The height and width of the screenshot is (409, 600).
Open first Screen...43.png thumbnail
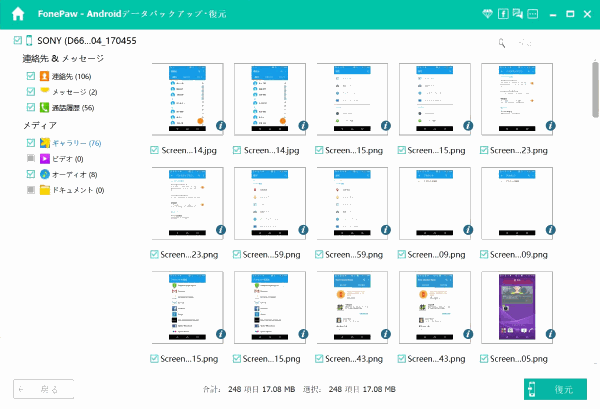(352, 308)
